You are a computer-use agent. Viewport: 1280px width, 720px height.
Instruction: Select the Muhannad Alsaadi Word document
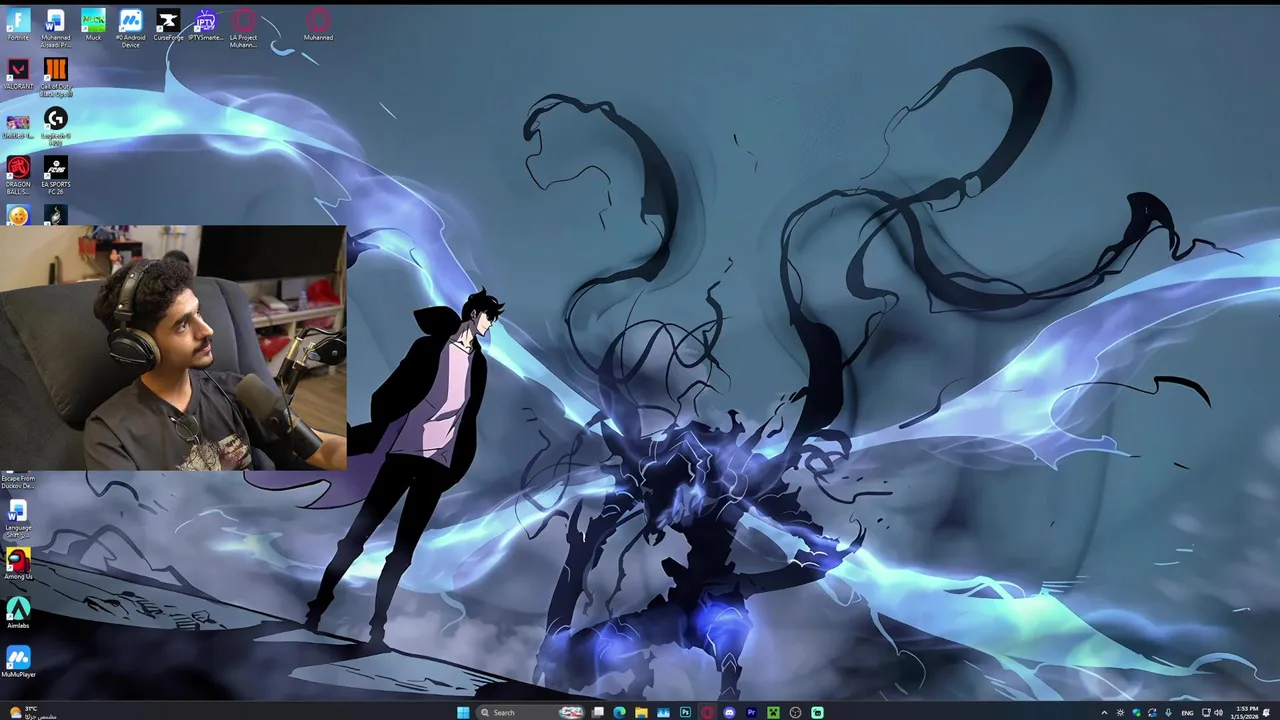(55, 28)
